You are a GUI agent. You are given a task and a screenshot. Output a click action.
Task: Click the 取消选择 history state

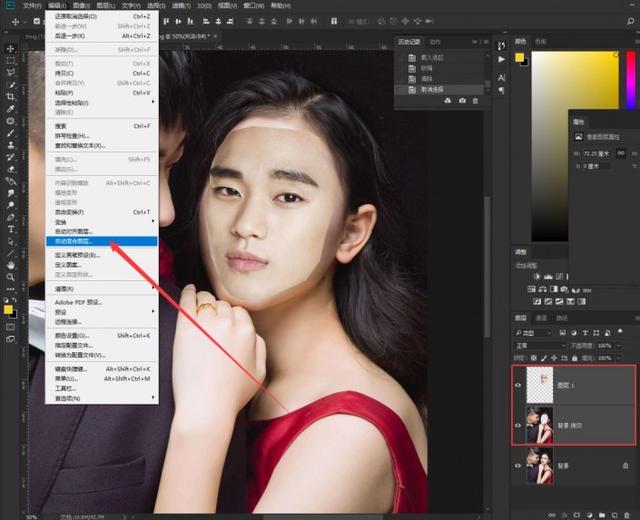point(430,88)
